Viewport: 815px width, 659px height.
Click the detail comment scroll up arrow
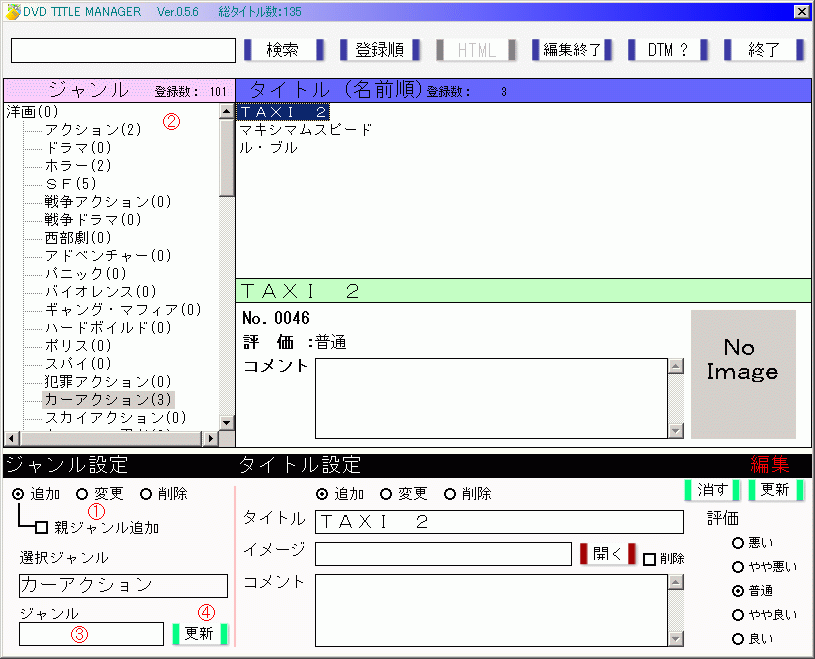(676, 366)
